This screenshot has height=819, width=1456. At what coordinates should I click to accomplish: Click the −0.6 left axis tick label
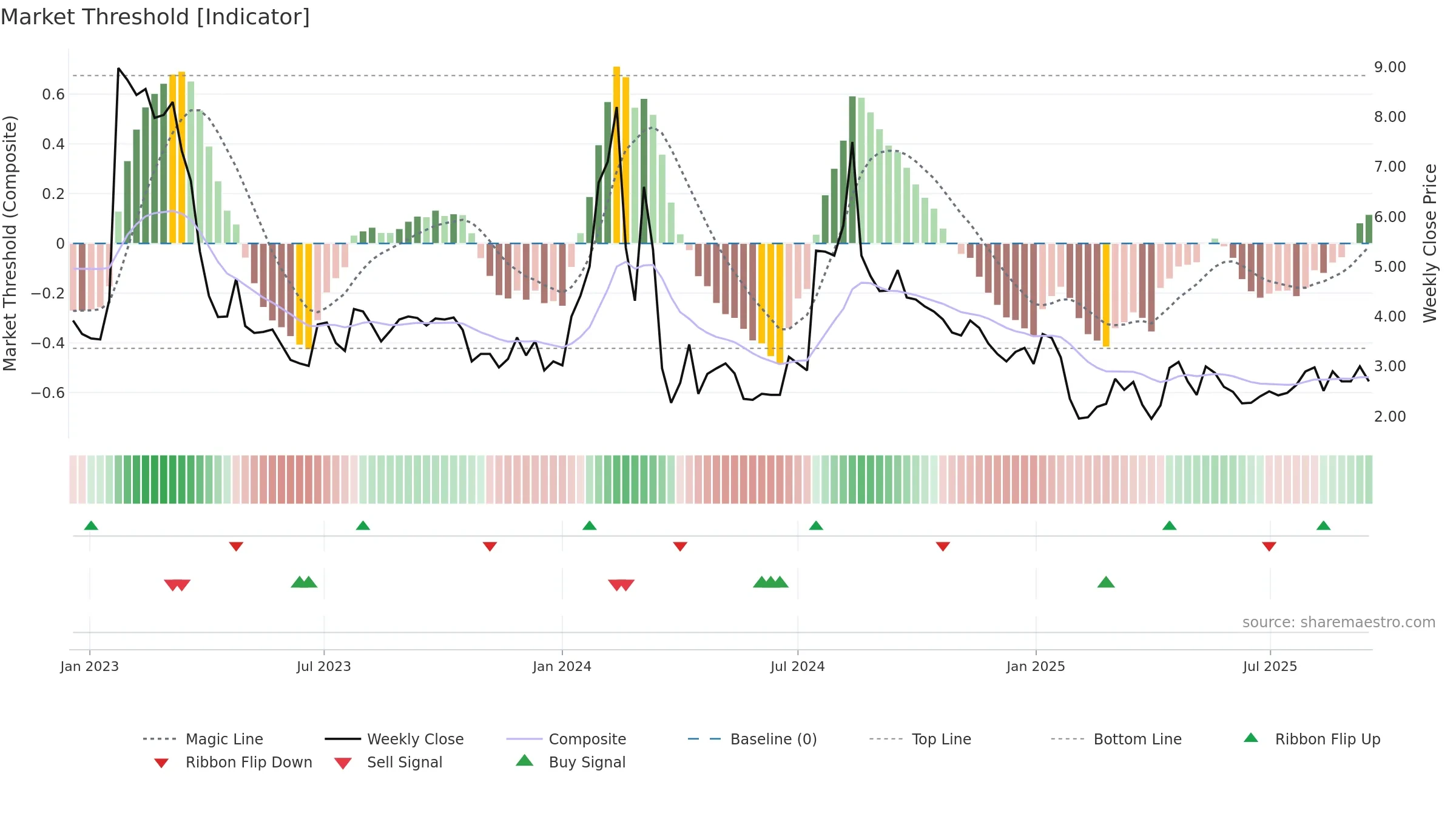[x=48, y=393]
